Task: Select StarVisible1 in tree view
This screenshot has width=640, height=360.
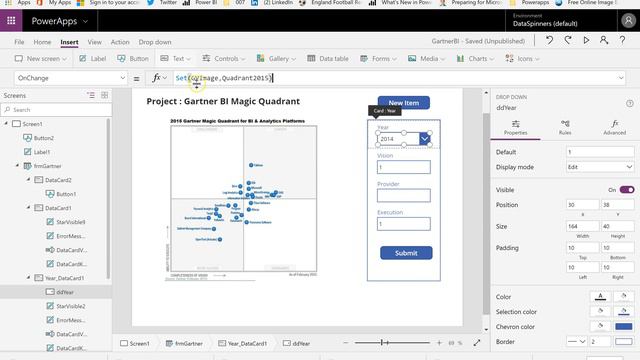Action: tap(66, 222)
